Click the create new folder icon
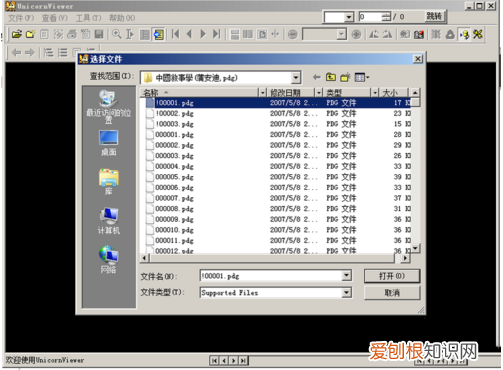Image resolution: width=503 pixels, height=370 pixels. coord(345,77)
